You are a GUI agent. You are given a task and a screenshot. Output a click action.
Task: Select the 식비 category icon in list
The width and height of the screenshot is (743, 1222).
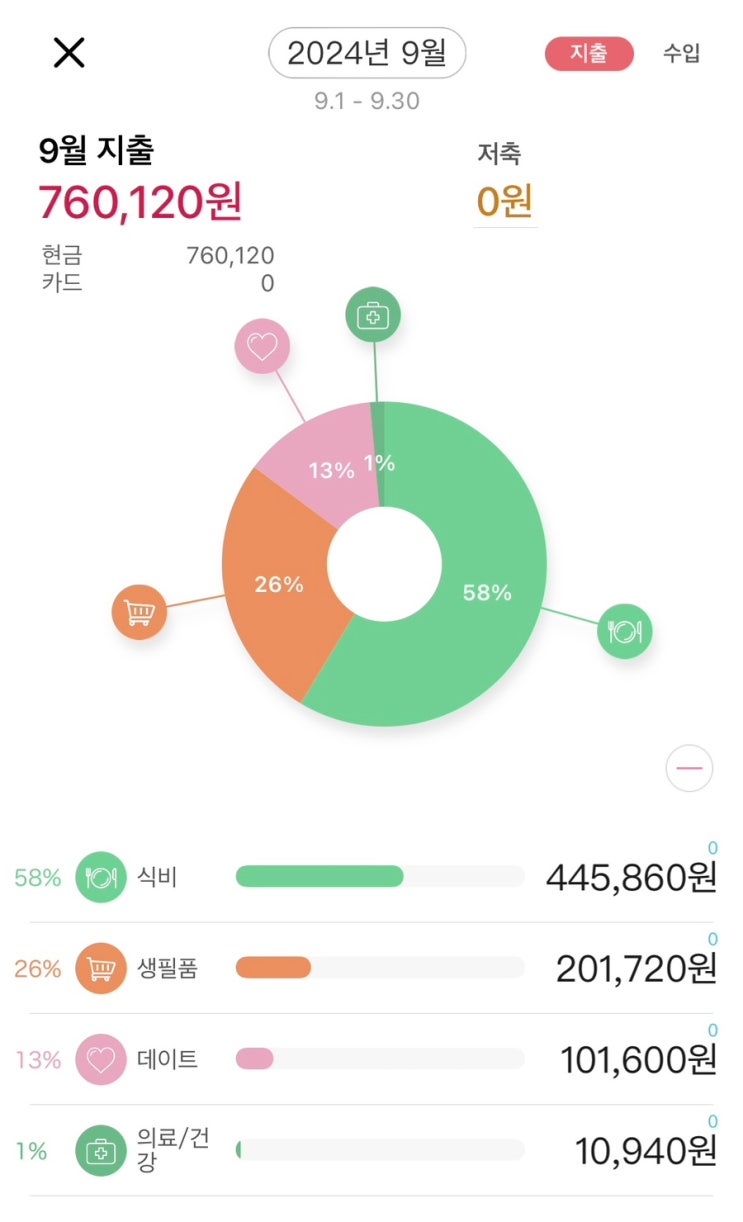pos(101,877)
